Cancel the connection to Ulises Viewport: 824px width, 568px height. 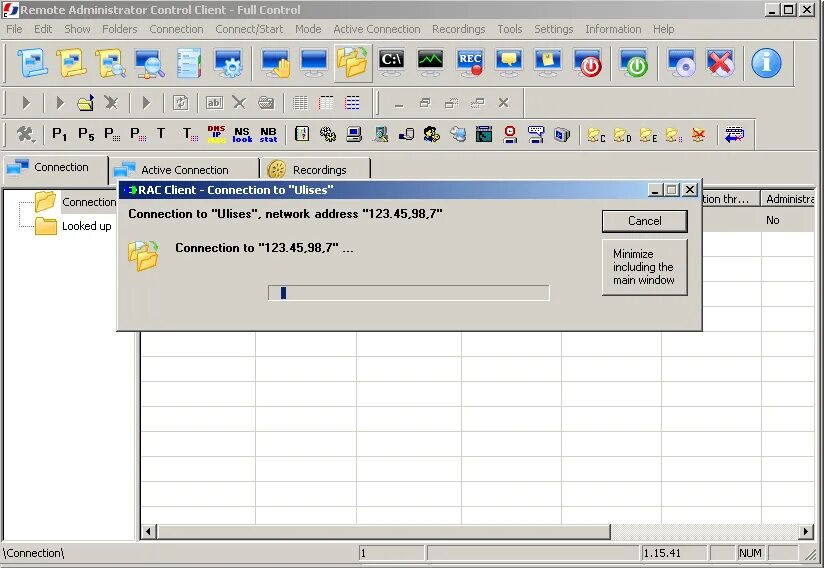pos(644,221)
